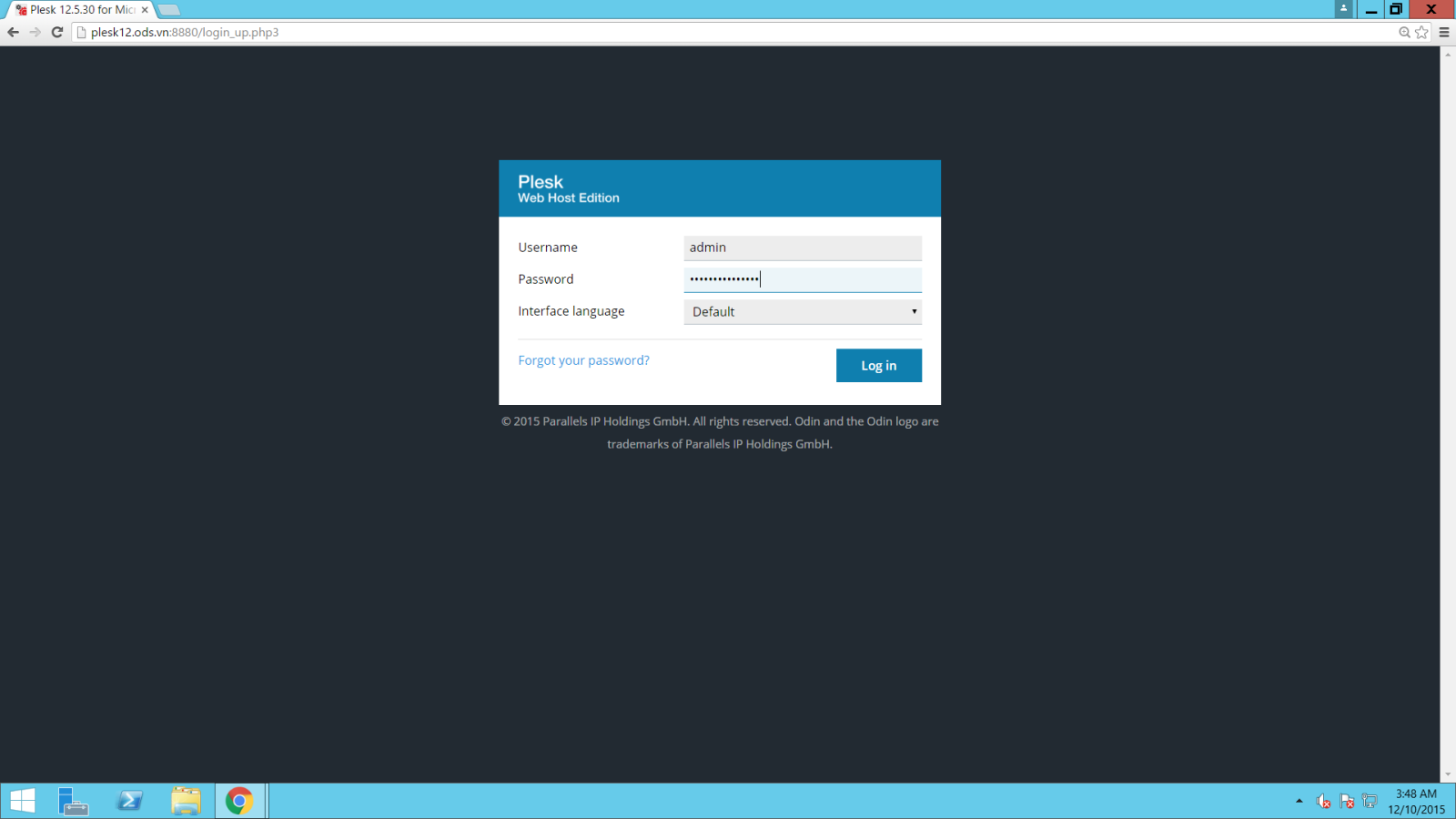The image size is (1456, 819).
Task: Click the network tray icon
Action: pos(1370,801)
